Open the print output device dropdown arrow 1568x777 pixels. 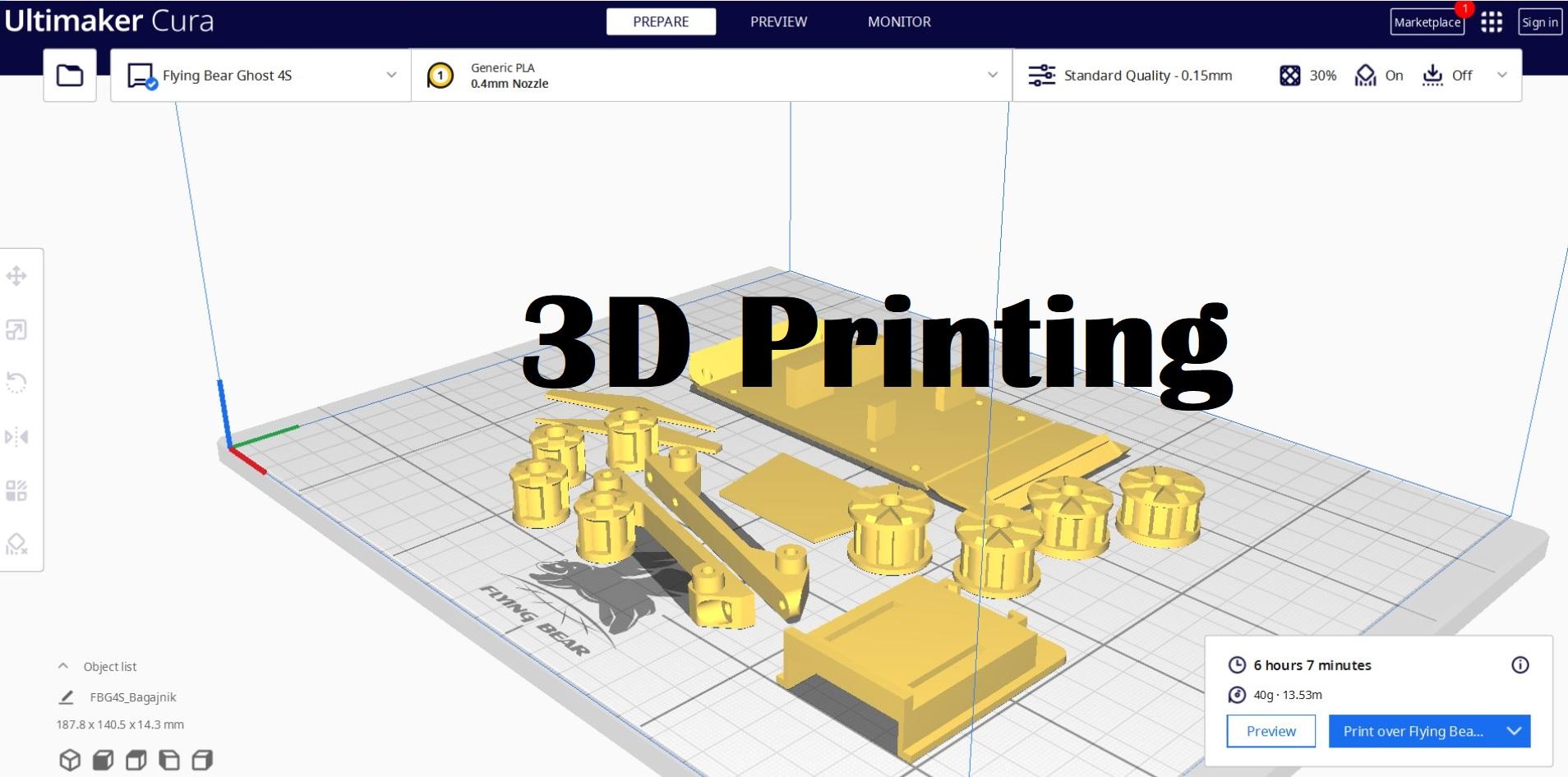[1514, 731]
